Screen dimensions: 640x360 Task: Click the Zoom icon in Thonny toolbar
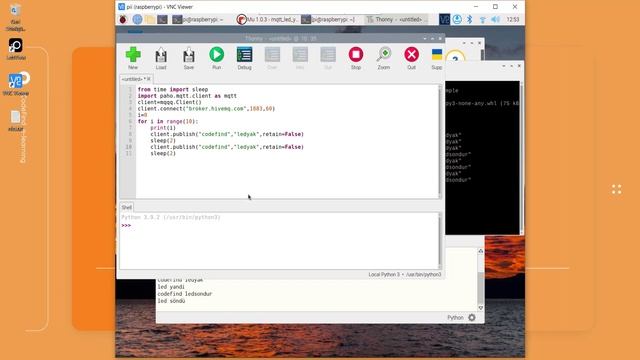pos(384,58)
